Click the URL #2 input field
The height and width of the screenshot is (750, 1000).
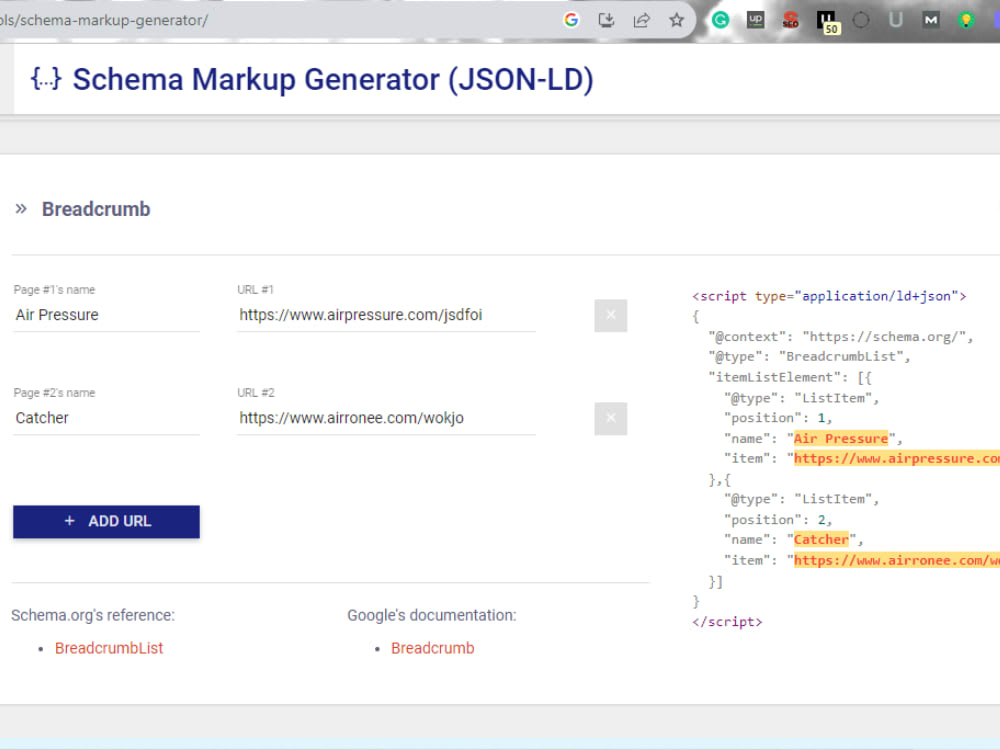(386, 418)
